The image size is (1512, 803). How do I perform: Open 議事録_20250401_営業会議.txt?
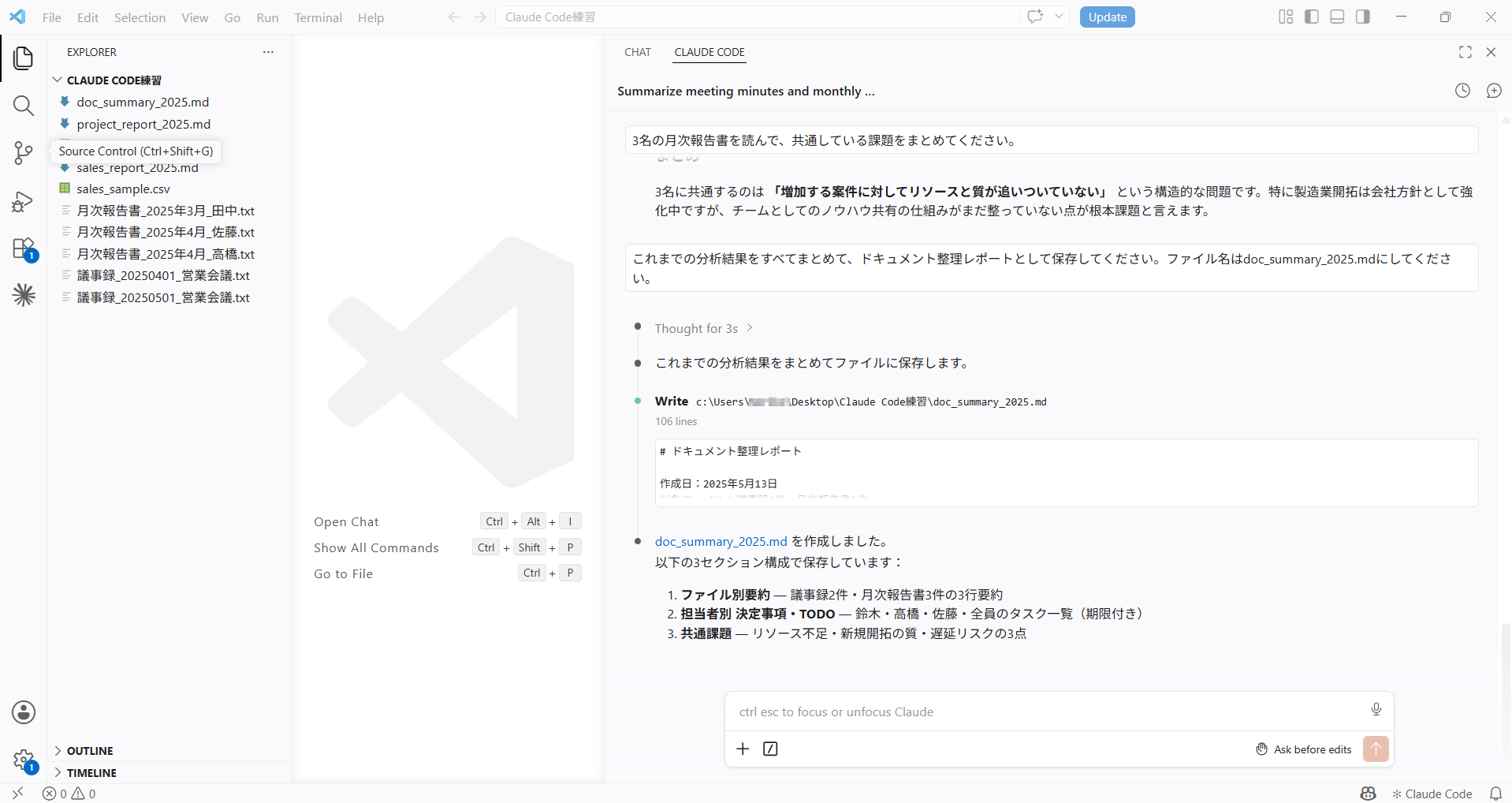tap(163, 275)
